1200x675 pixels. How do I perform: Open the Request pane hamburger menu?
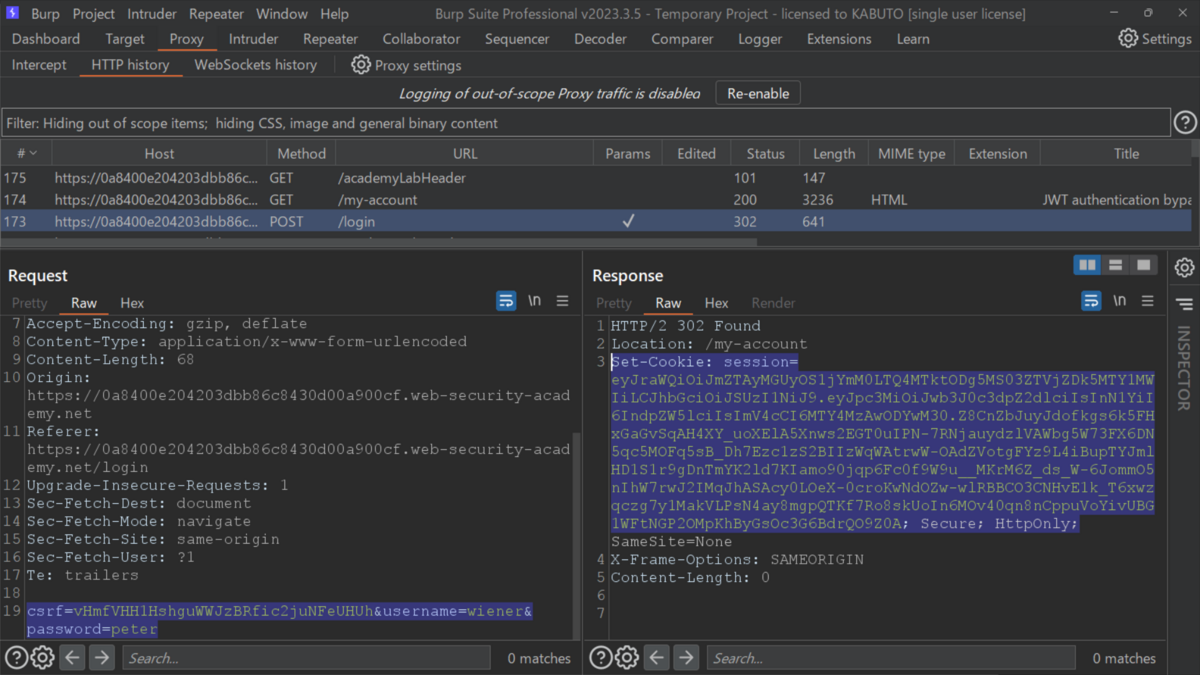(x=563, y=301)
